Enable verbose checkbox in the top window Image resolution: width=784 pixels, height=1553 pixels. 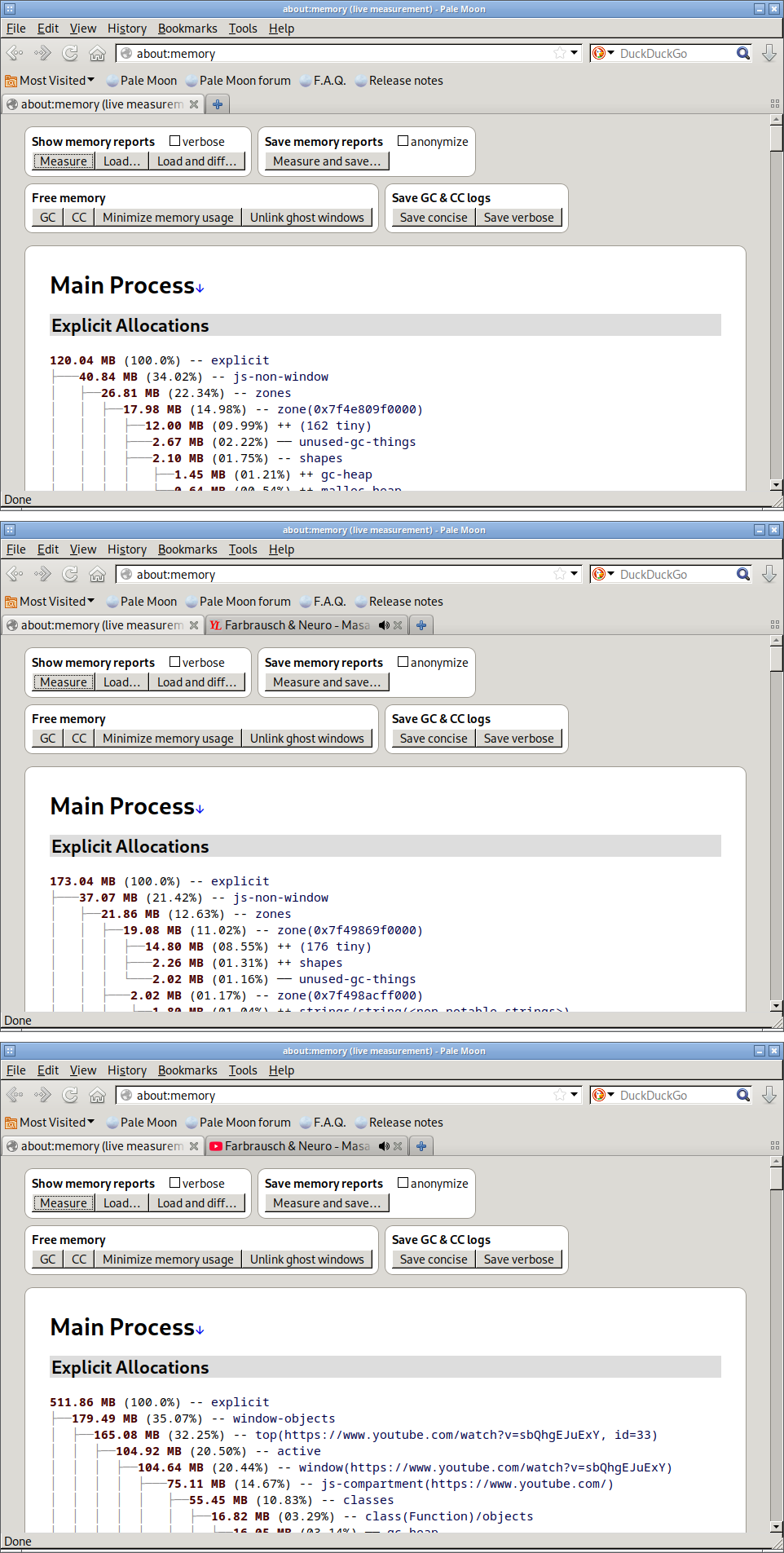tap(174, 141)
